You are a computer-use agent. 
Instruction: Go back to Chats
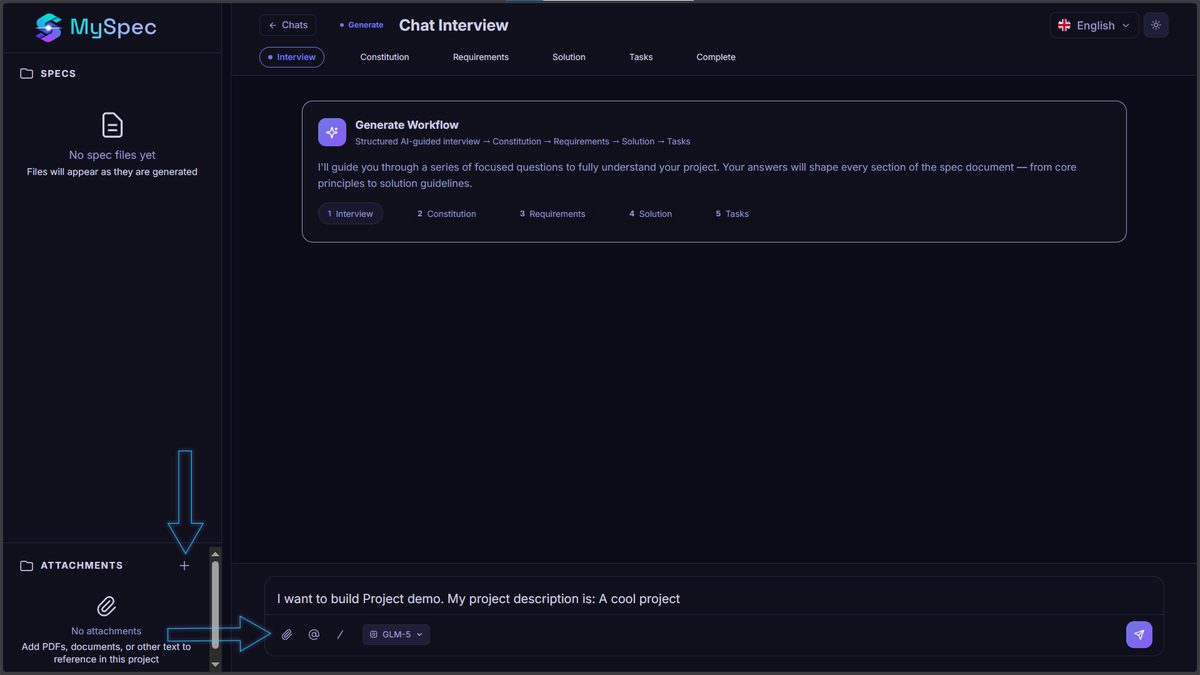click(288, 25)
